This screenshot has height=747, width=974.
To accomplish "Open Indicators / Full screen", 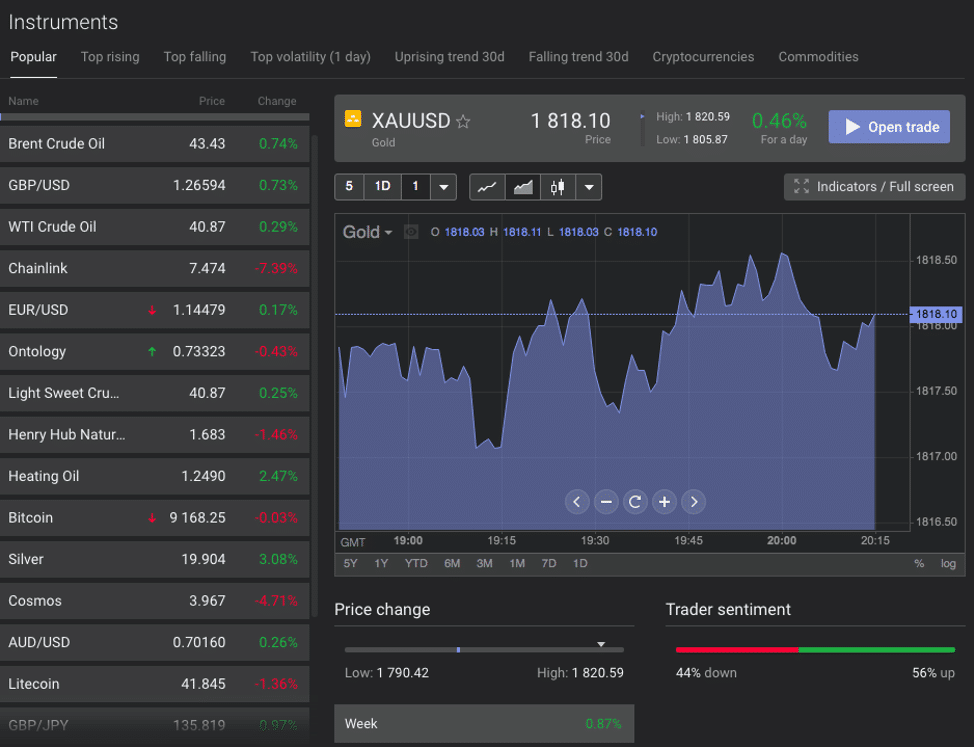I will tap(874, 187).
